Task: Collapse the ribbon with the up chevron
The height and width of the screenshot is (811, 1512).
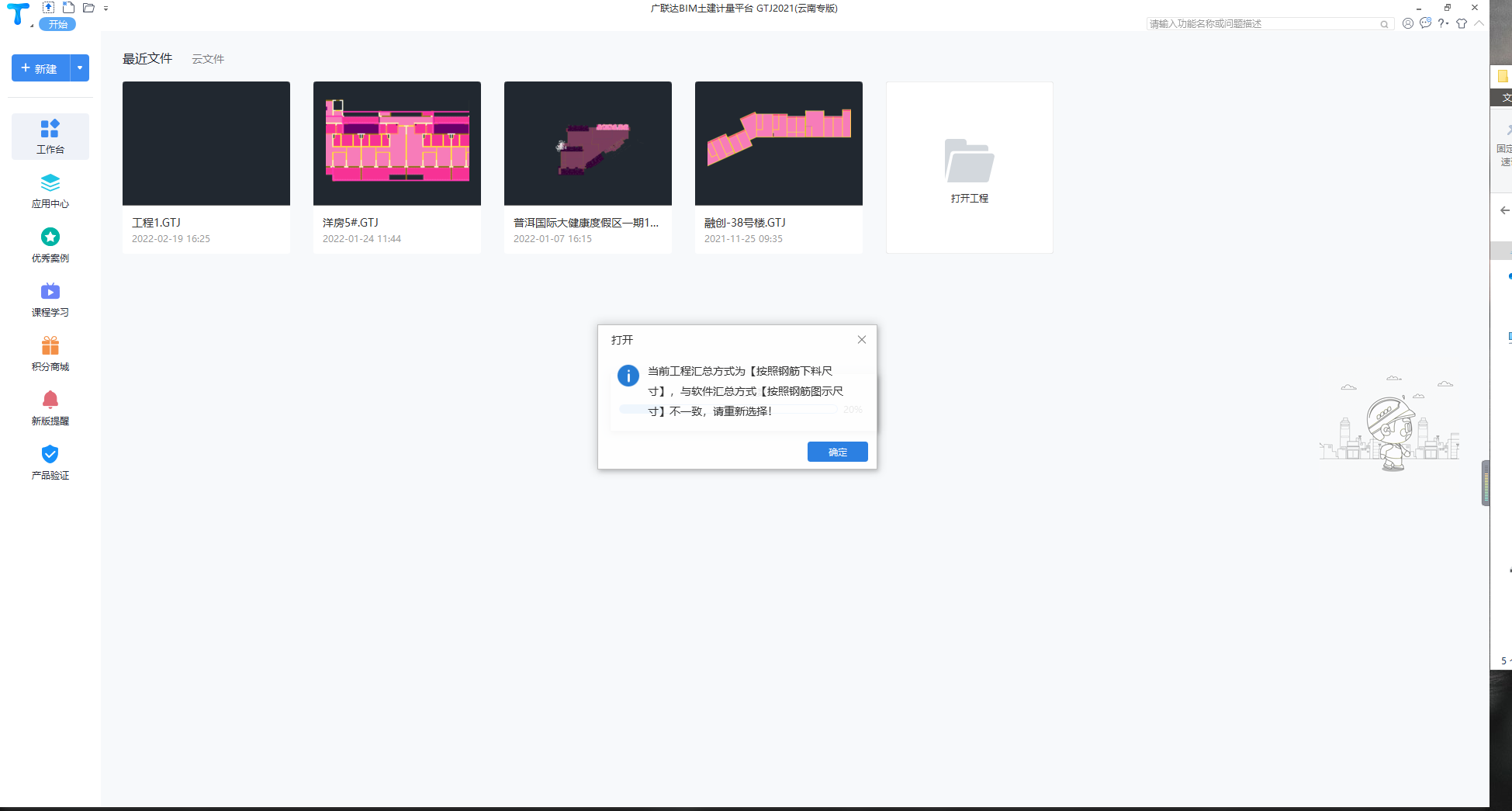Action: 1479,23
